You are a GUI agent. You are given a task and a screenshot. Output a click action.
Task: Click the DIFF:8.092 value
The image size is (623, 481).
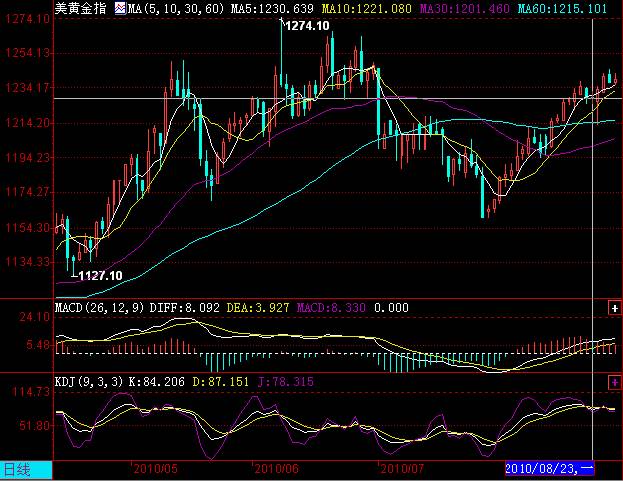click(184, 308)
